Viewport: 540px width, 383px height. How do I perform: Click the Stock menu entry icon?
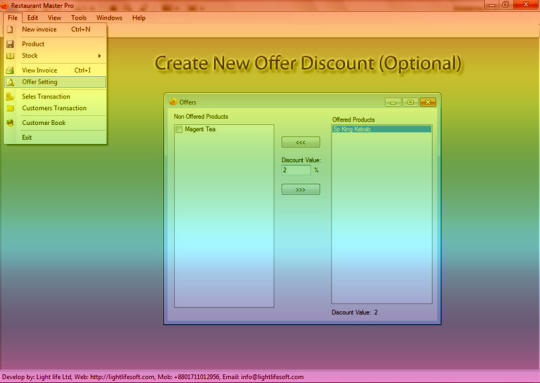tap(10, 55)
